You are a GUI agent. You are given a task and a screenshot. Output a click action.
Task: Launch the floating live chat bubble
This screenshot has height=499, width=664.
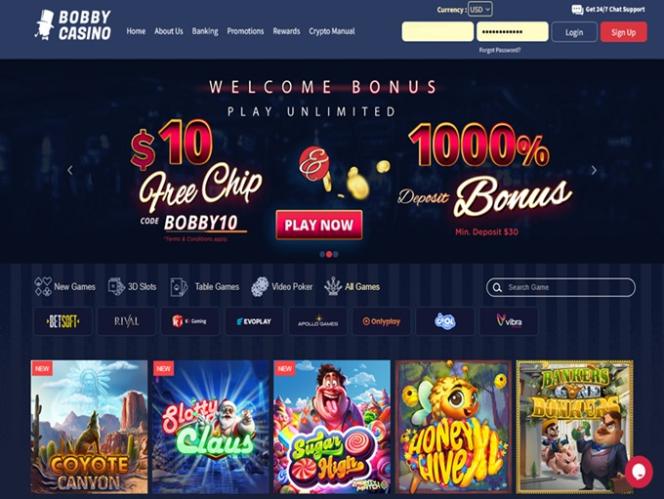tap(639, 471)
